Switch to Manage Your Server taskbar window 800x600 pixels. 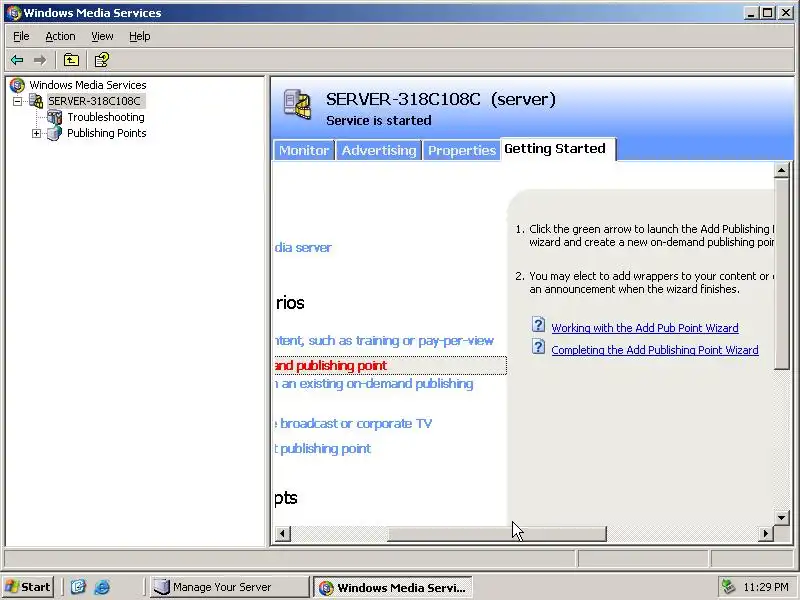(230, 587)
